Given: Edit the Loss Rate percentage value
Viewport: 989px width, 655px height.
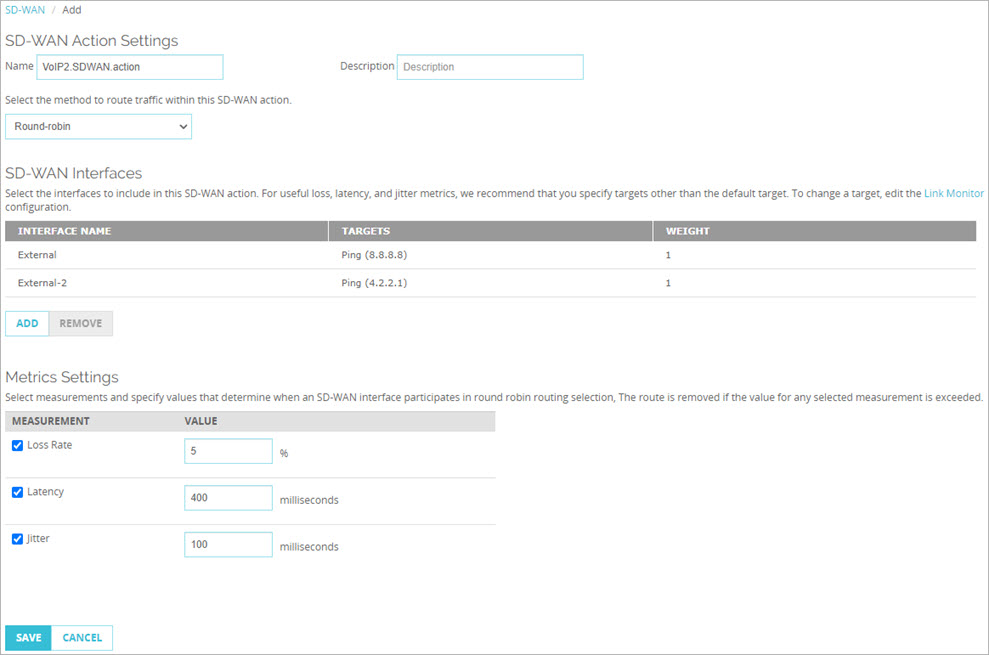Looking at the screenshot, I should click(x=228, y=451).
